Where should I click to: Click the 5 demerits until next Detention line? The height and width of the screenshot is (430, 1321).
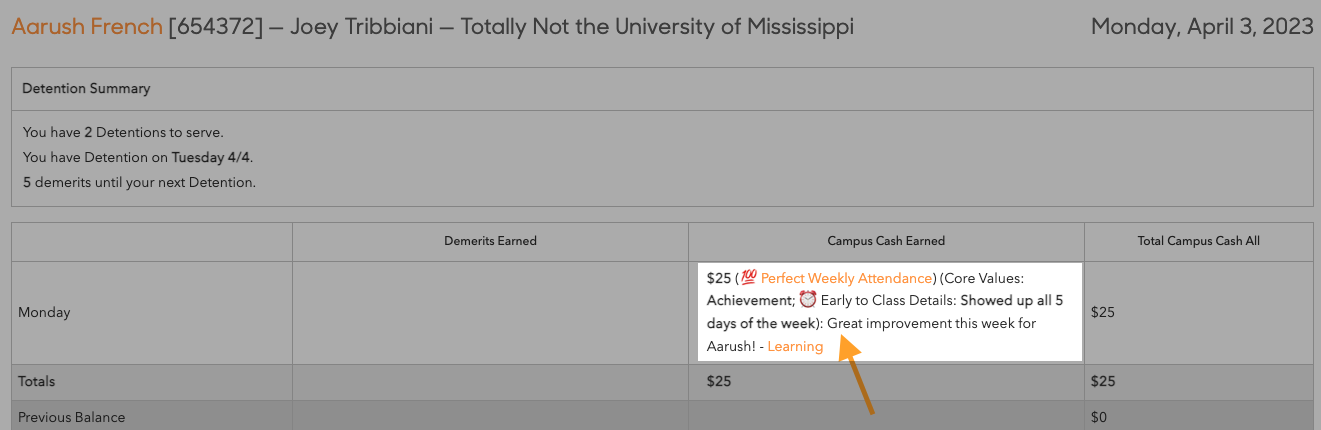(139, 182)
